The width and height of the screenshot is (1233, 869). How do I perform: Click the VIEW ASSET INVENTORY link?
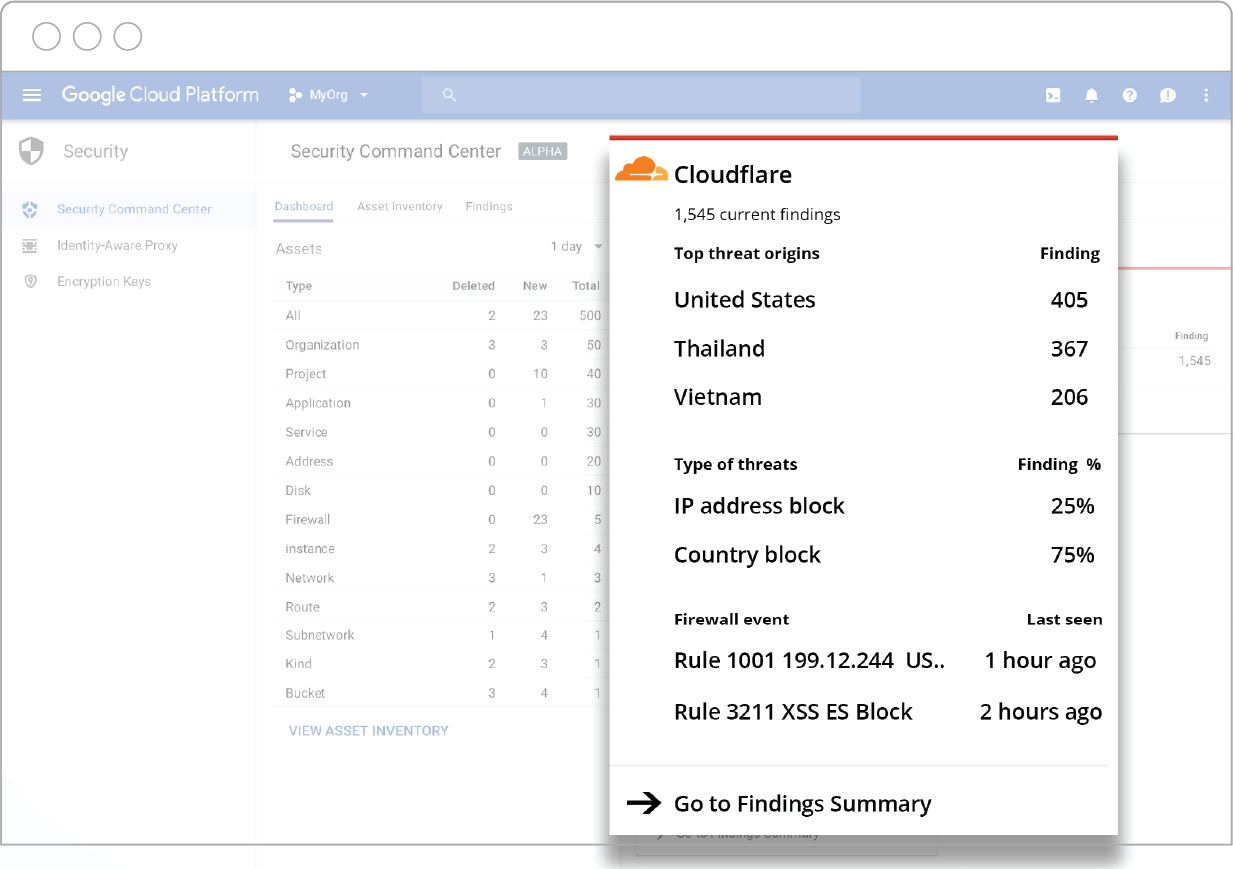tap(369, 730)
